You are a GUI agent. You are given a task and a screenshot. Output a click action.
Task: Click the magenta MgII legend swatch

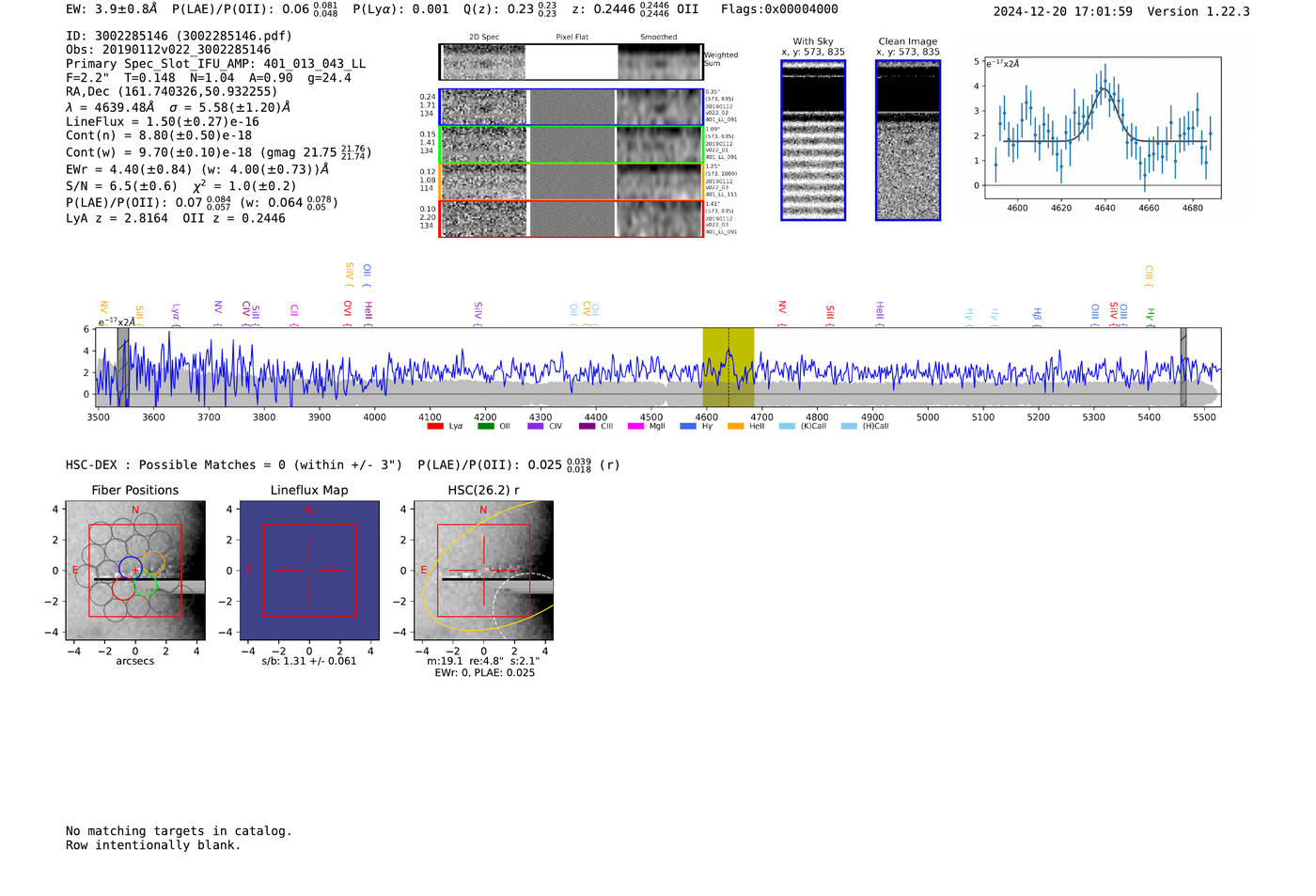(x=634, y=427)
